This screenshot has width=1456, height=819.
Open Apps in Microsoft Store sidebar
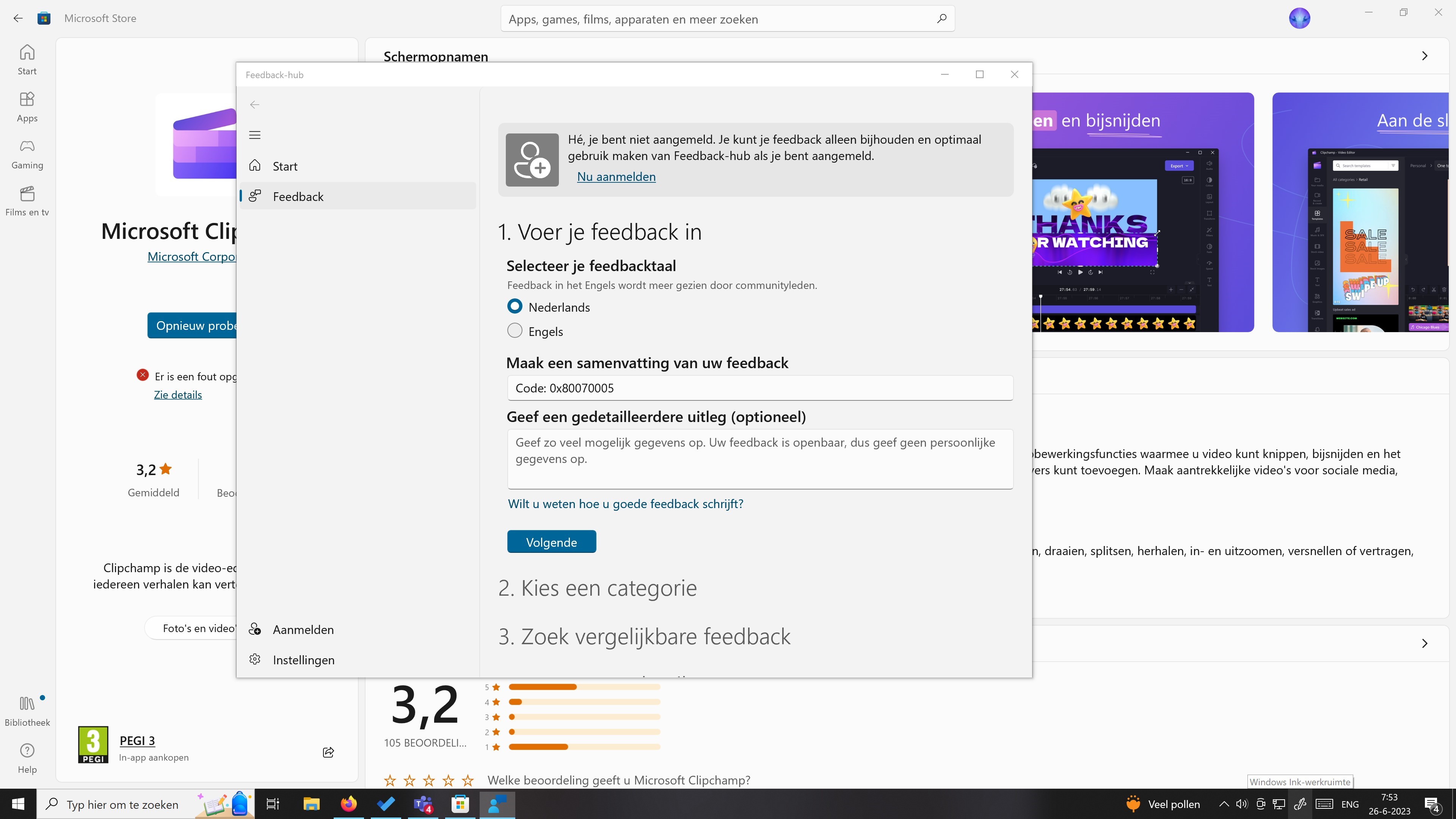click(27, 107)
